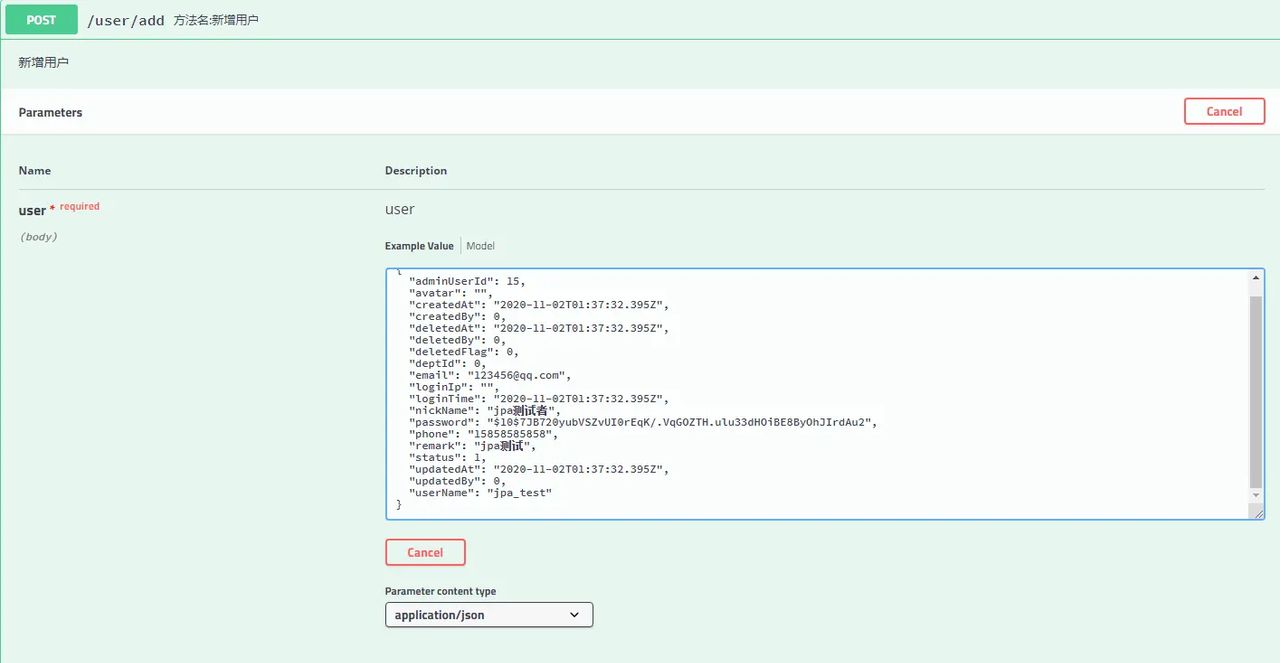Viewport: 1280px width, 663px height.
Task: Click the Parameters section heading
Action: coord(50,113)
